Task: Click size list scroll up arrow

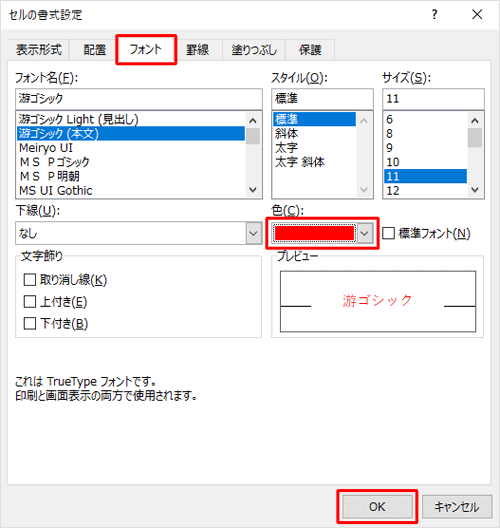Action: [x=475, y=120]
